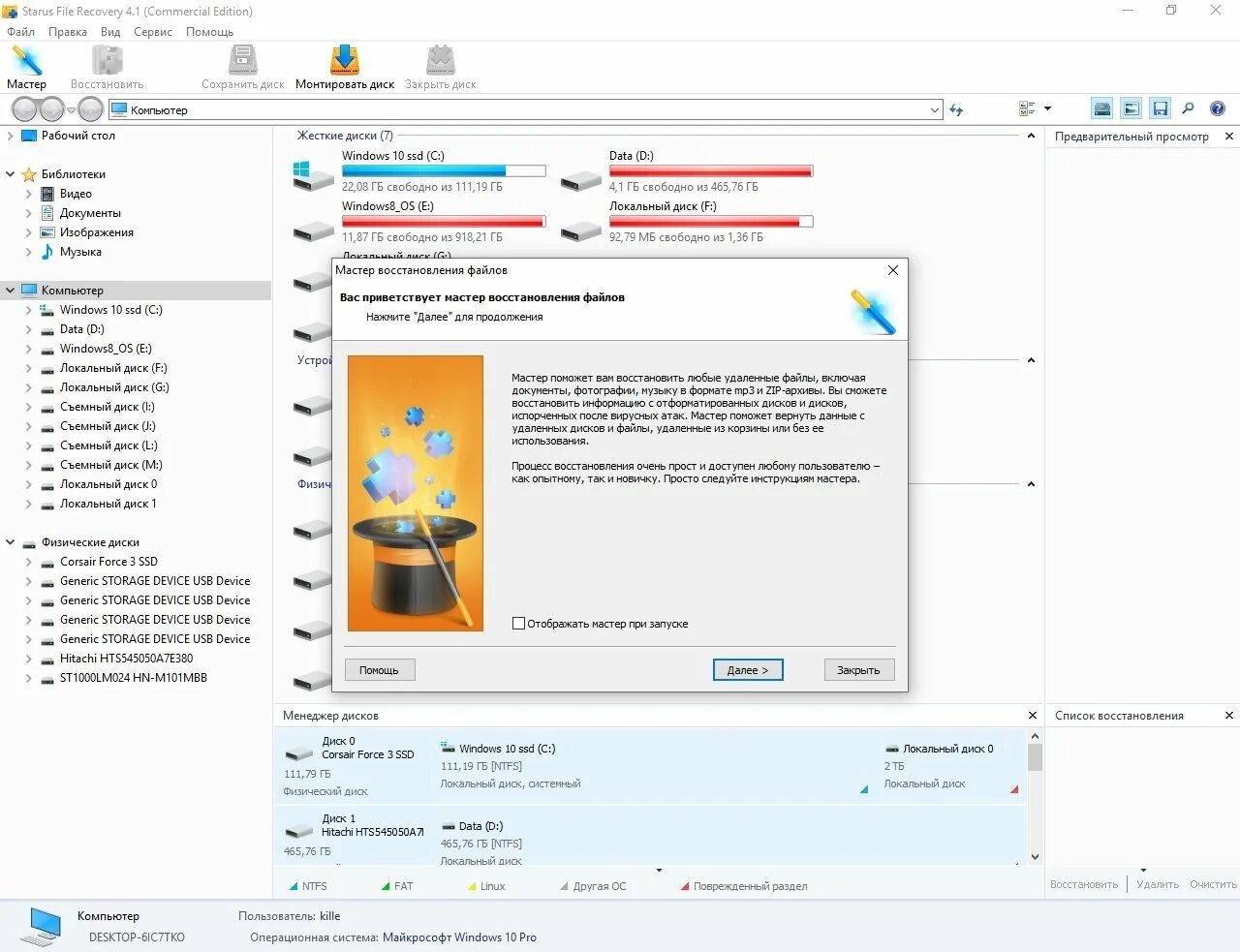Select Документы in the tree
This screenshot has width=1240, height=952.
[x=90, y=213]
